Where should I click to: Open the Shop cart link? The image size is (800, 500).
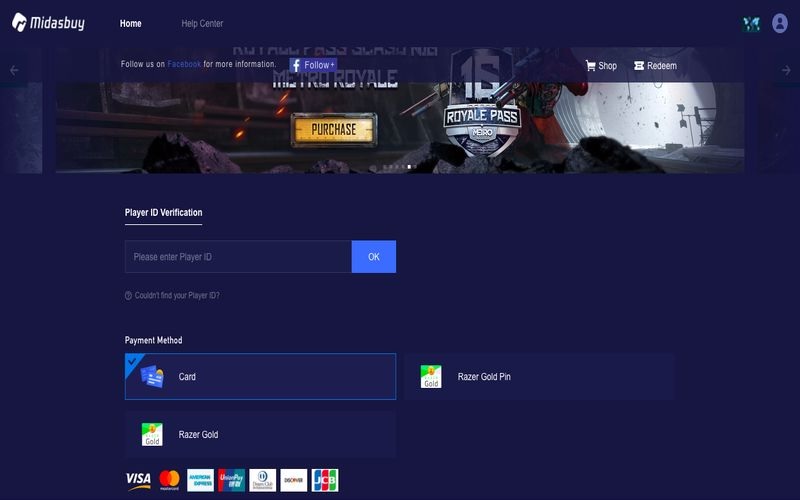pyautogui.click(x=601, y=66)
